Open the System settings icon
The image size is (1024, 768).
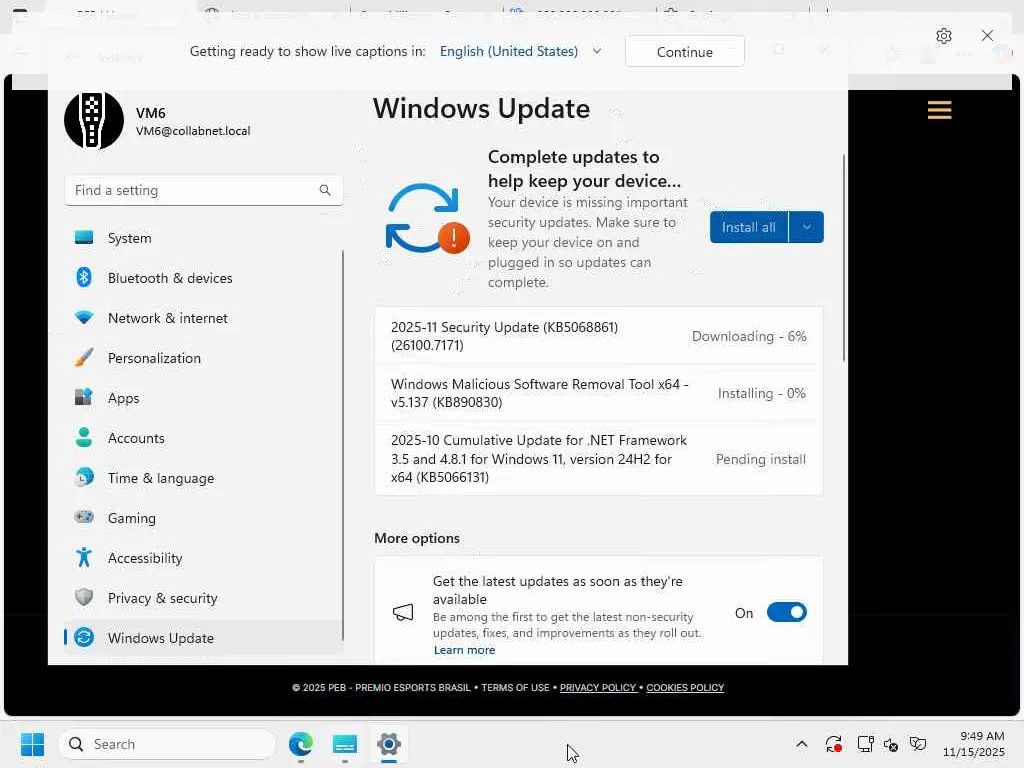pyautogui.click(x=84, y=238)
